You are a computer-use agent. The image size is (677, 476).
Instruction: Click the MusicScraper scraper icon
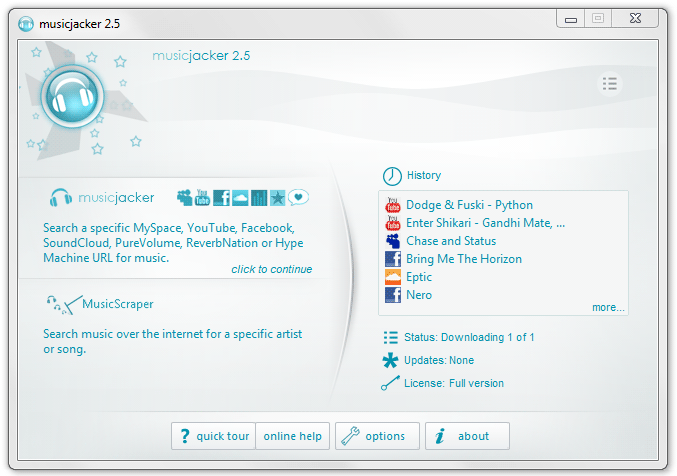64,305
